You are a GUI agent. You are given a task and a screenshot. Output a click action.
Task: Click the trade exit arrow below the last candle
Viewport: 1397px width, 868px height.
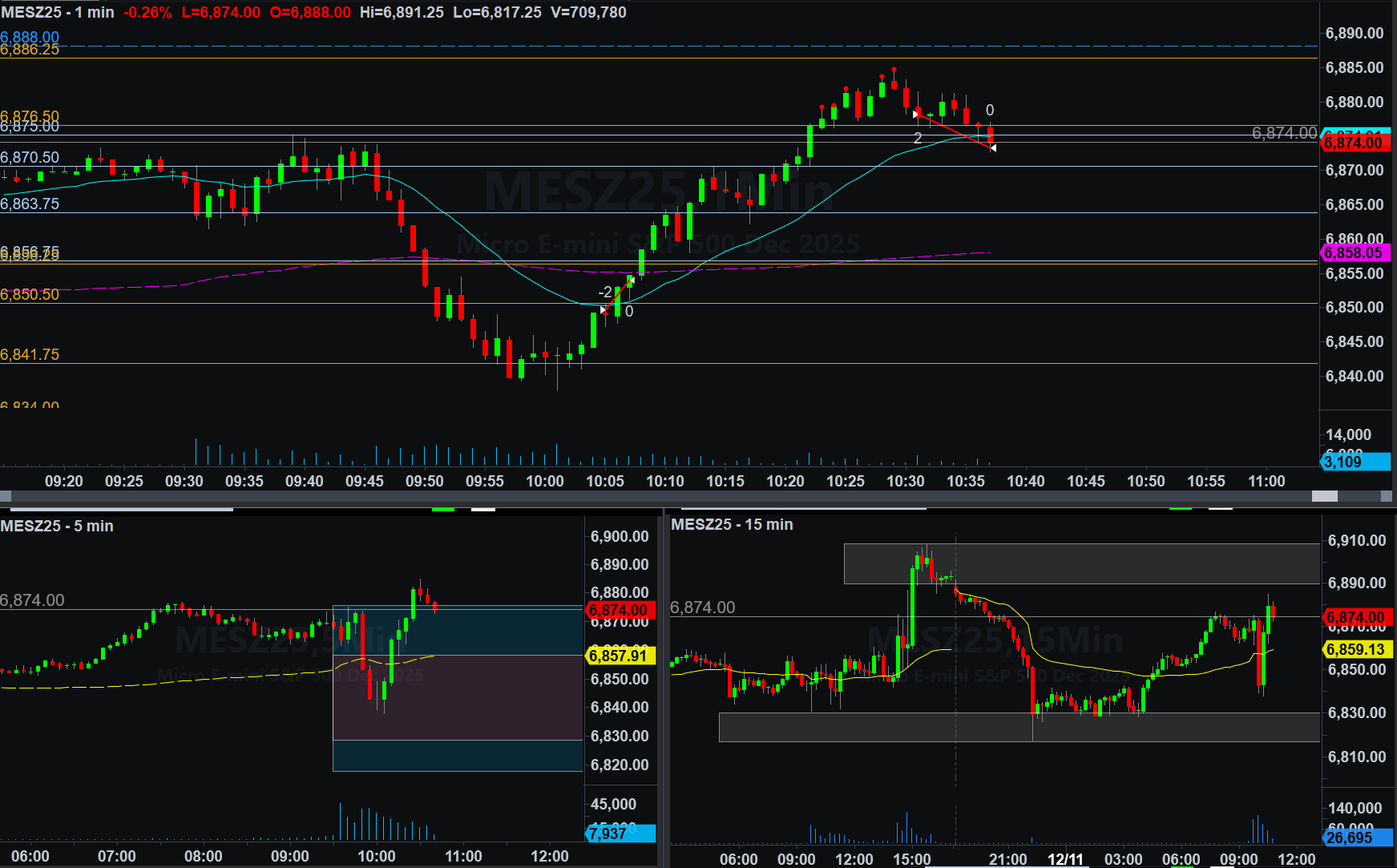coord(993,148)
